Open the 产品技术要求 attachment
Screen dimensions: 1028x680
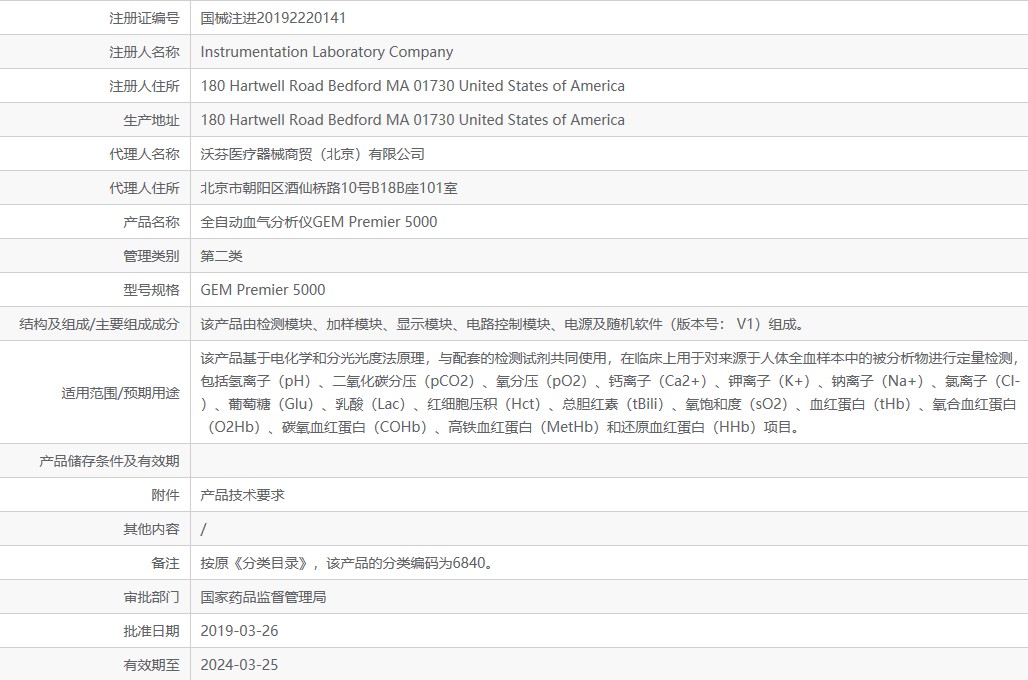(243, 495)
